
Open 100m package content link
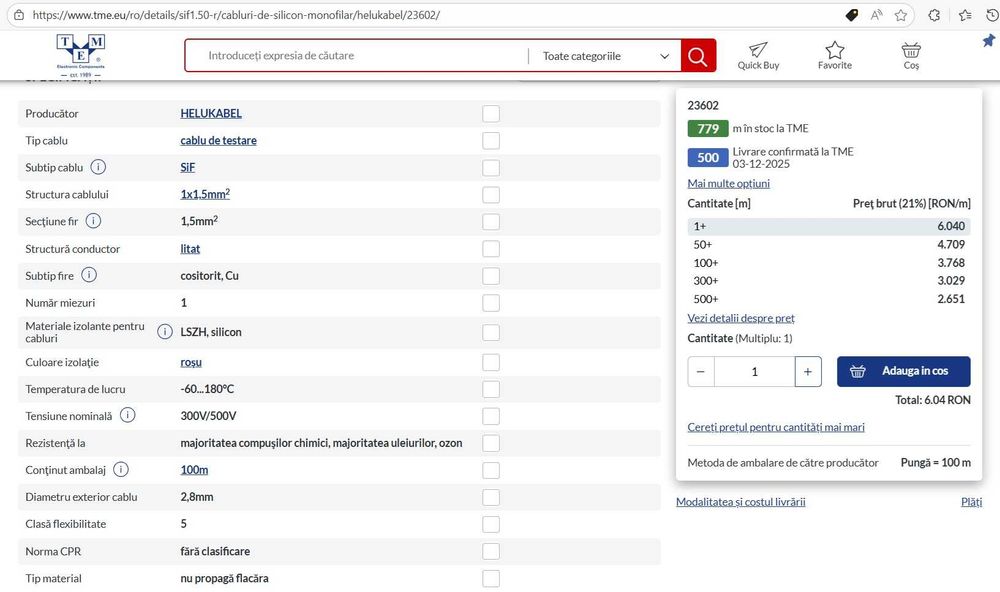tap(194, 470)
